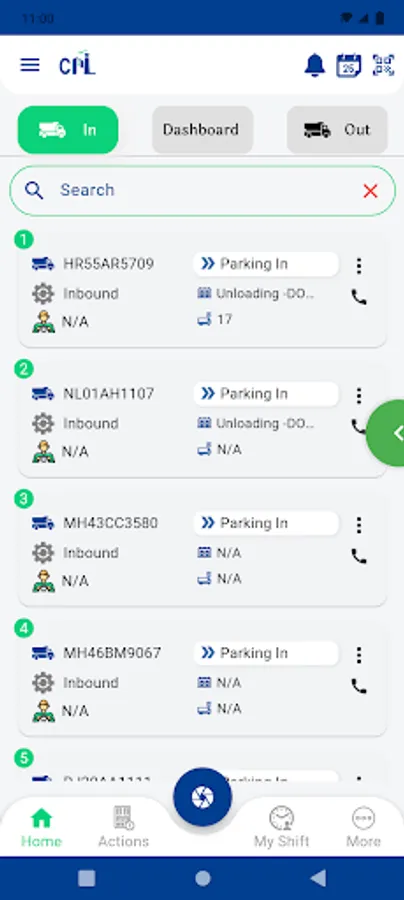Viewport: 404px width, 900px height.
Task: Tap worker icon on MH46BM9067 card
Action: [44, 711]
